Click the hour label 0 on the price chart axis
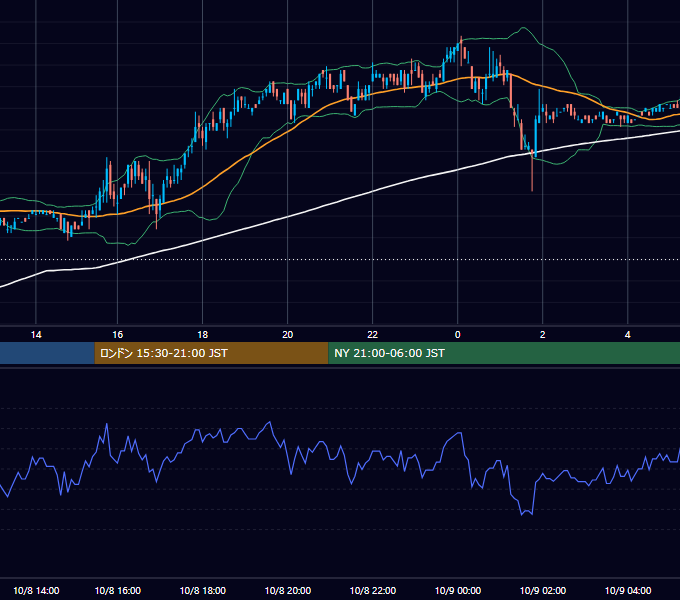 point(458,334)
